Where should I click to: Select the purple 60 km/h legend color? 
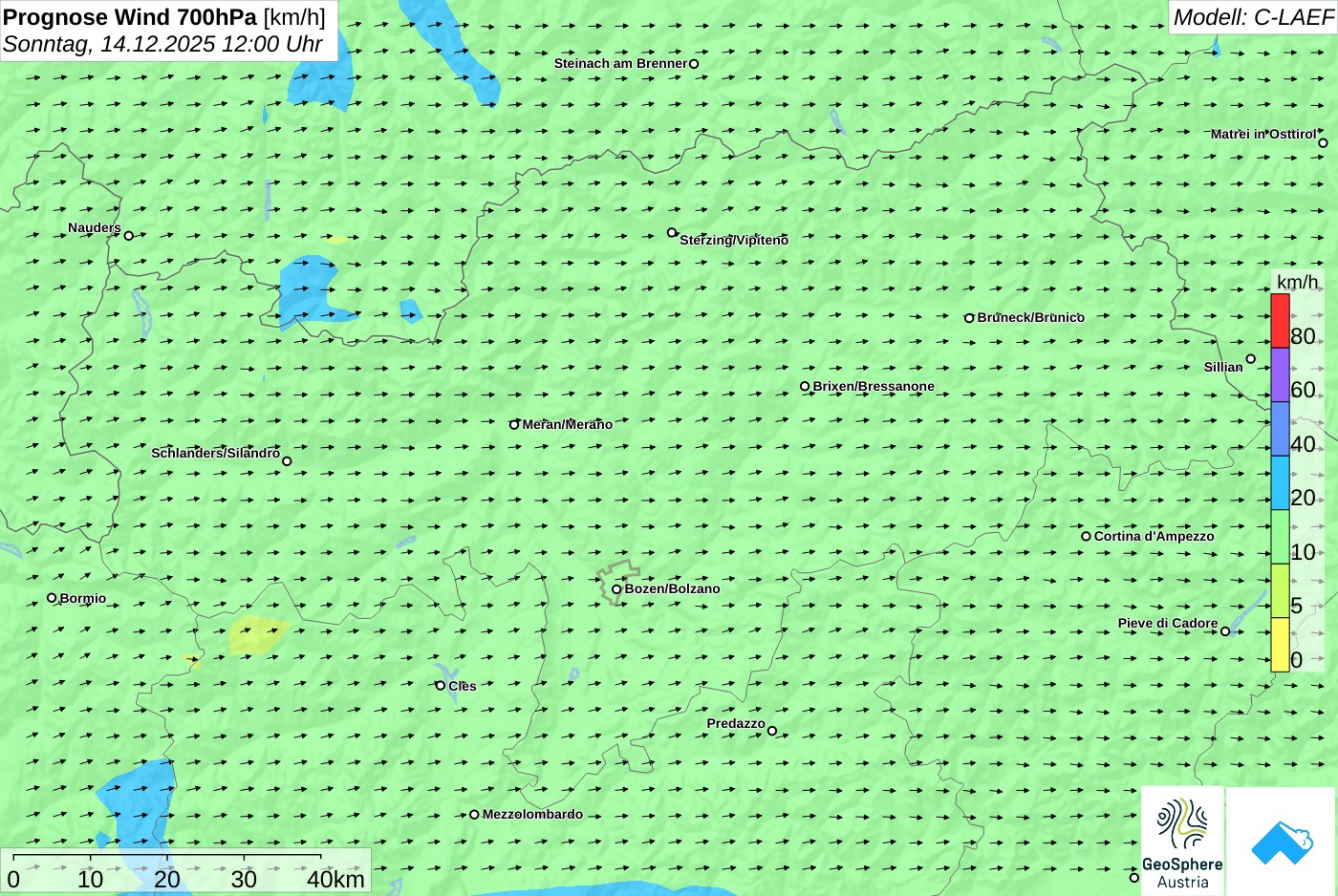point(1280,374)
